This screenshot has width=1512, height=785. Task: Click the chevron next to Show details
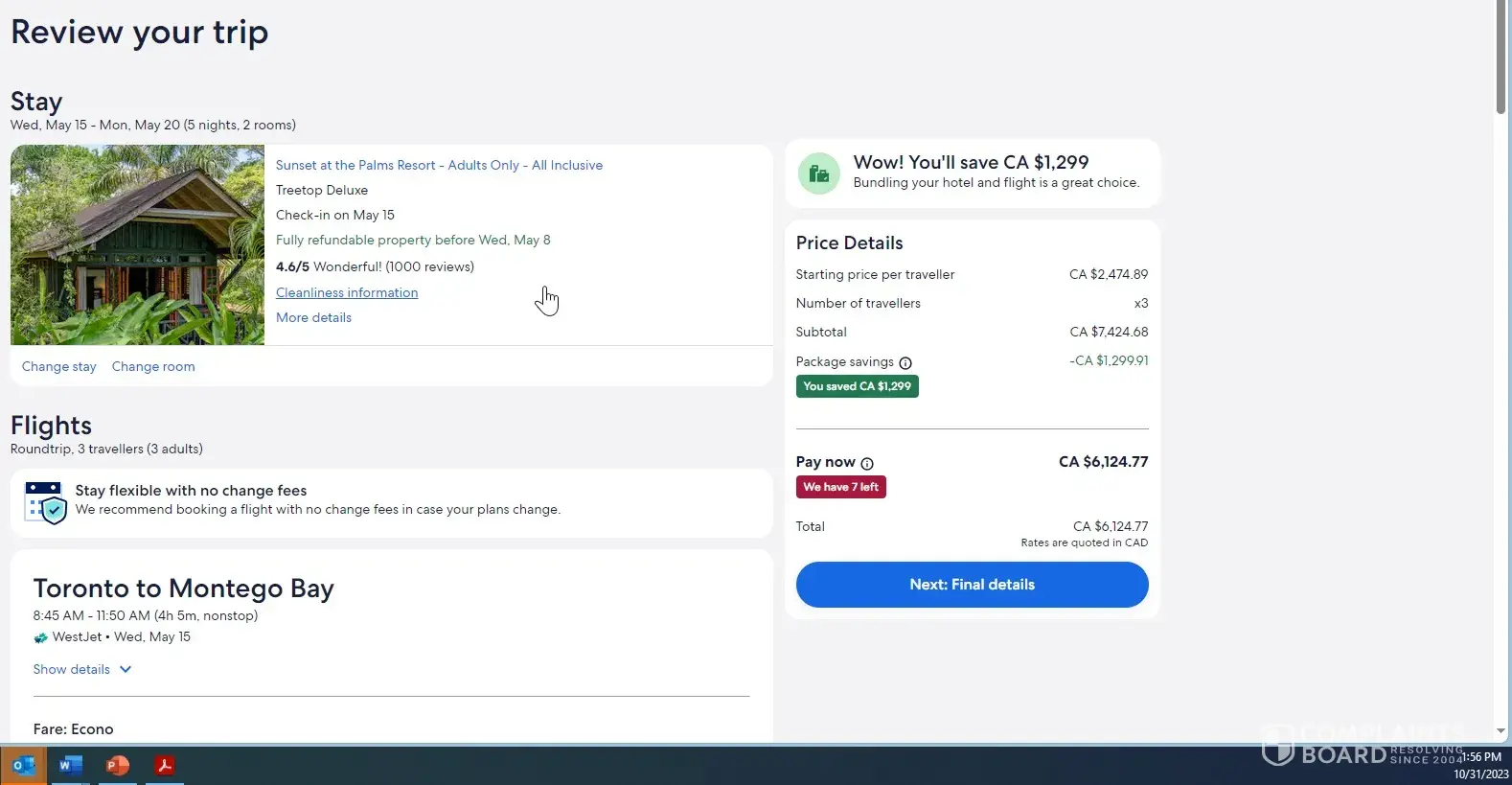(x=126, y=669)
